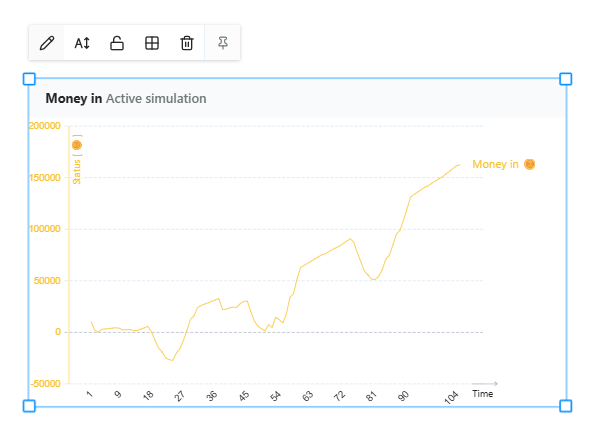Image resolution: width=602 pixels, height=437 pixels.
Task: Toggle the 'Money in' legend label
Action: click(x=495, y=164)
